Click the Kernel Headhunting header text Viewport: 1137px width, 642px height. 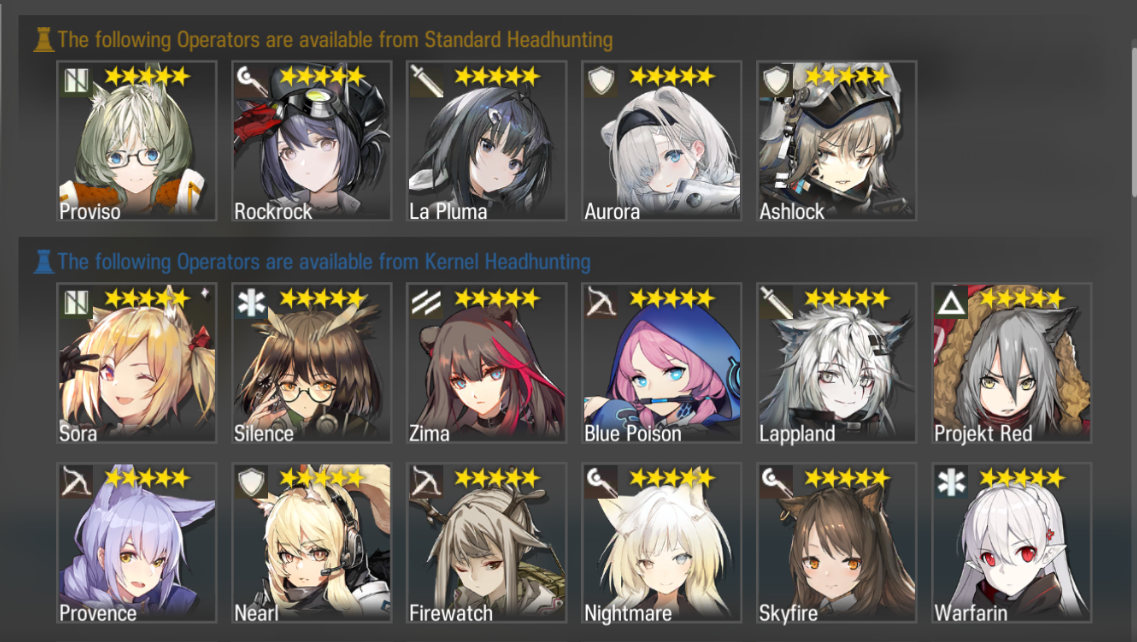point(324,261)
